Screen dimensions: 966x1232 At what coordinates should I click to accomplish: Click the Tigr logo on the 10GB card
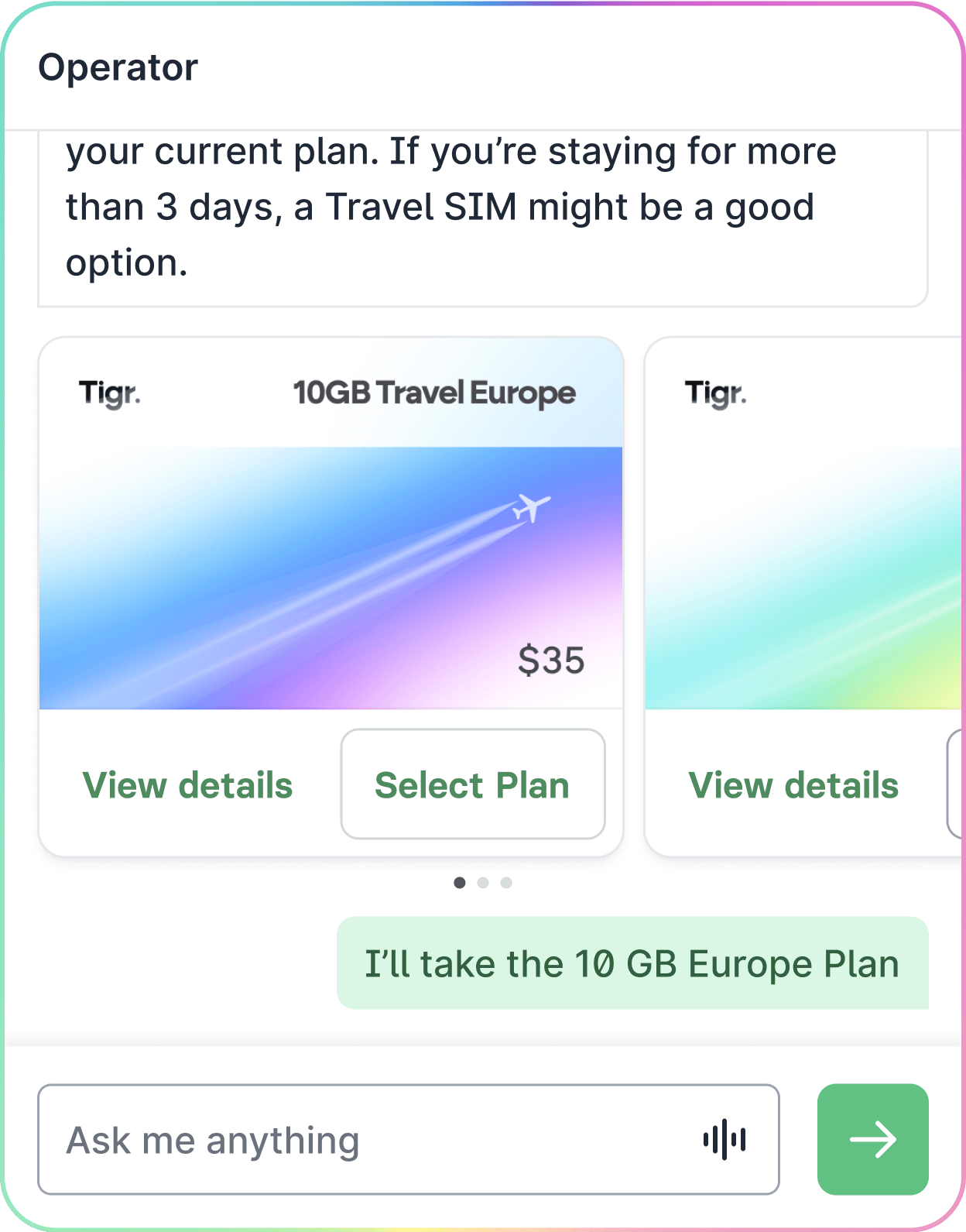point(110,393)
